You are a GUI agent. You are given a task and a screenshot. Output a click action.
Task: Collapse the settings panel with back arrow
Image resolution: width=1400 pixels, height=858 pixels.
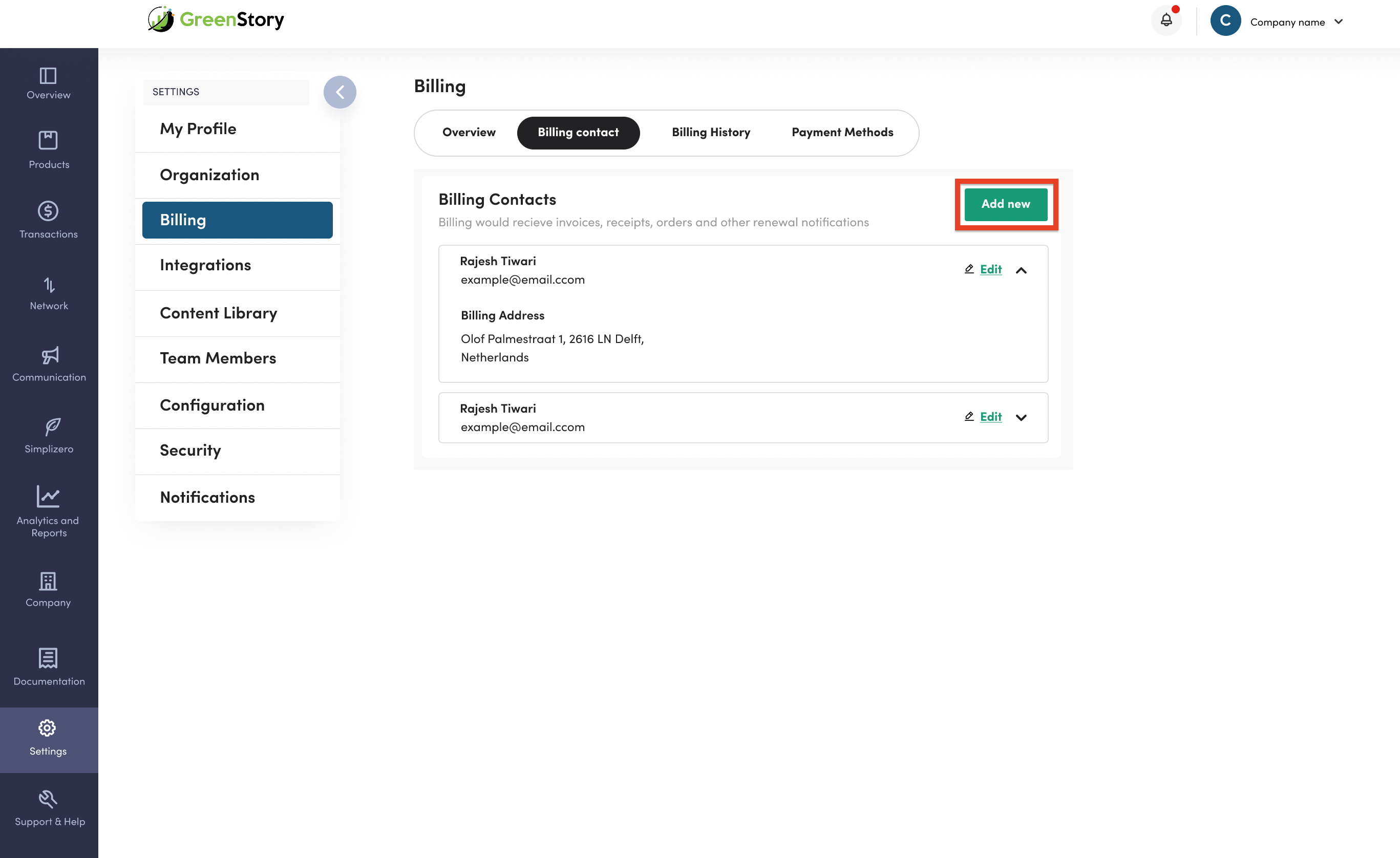click(340, 92)
